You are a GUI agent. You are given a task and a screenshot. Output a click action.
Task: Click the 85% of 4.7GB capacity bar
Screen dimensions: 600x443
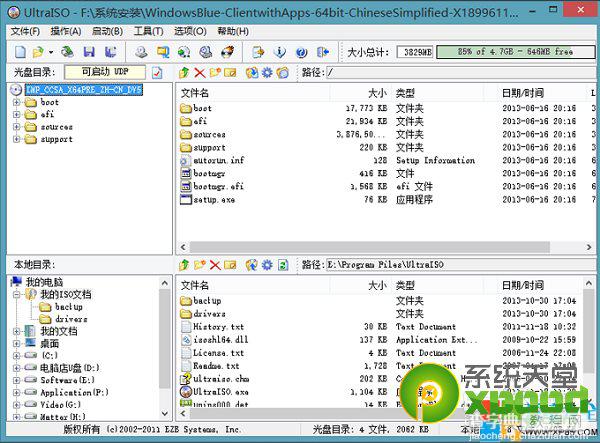click(x=515, y=52)
